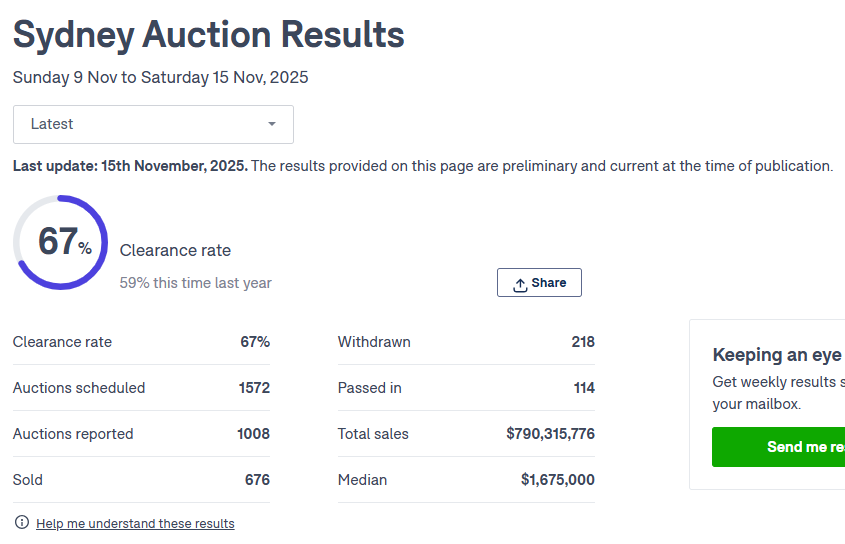Screen dimensions: 845x544
Task: Click the Total sales figure $790,315,776
Action: point(550,434)
